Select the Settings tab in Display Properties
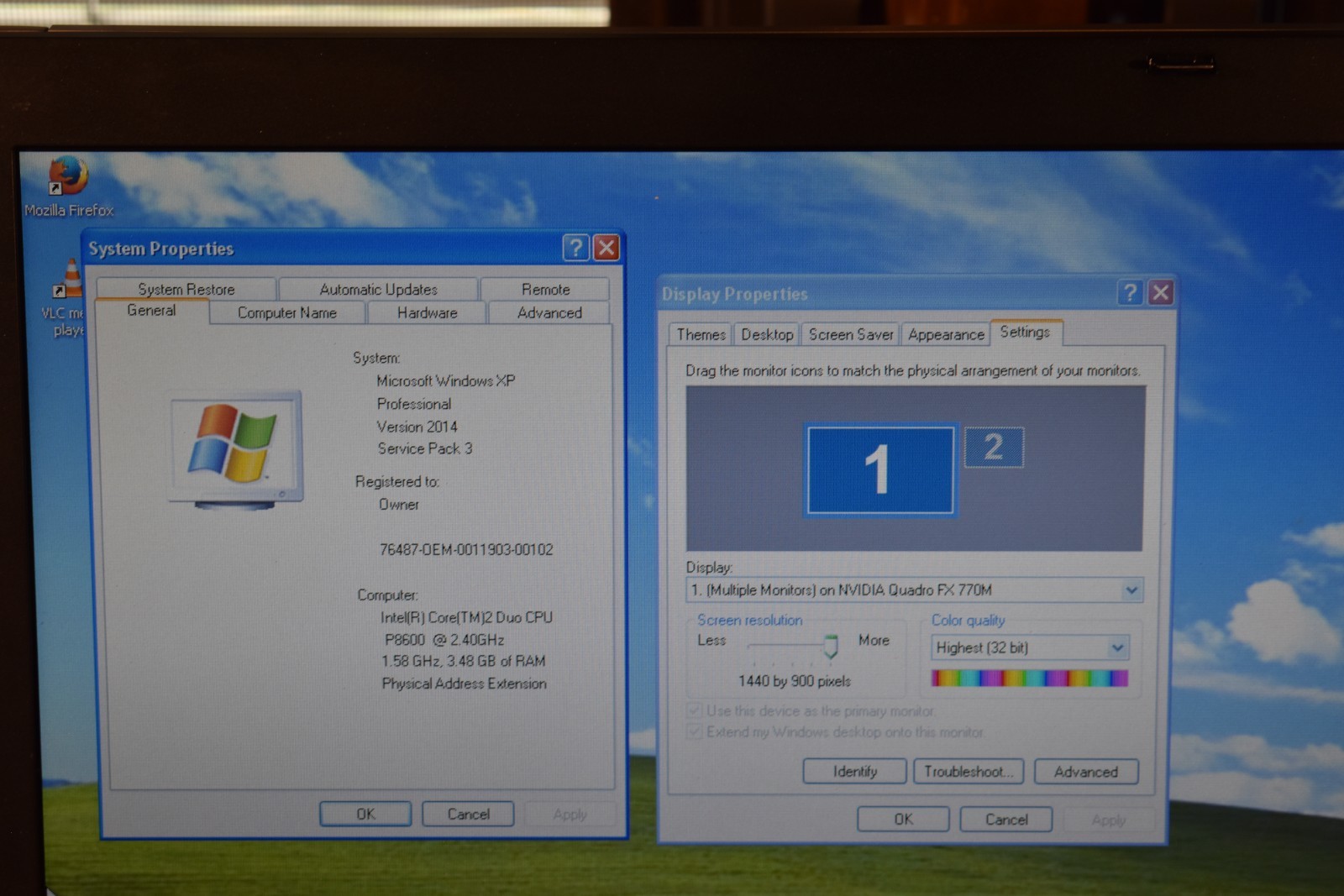Image resolution: width=1344 pixels, height=896 pixels. point(1026,333)
